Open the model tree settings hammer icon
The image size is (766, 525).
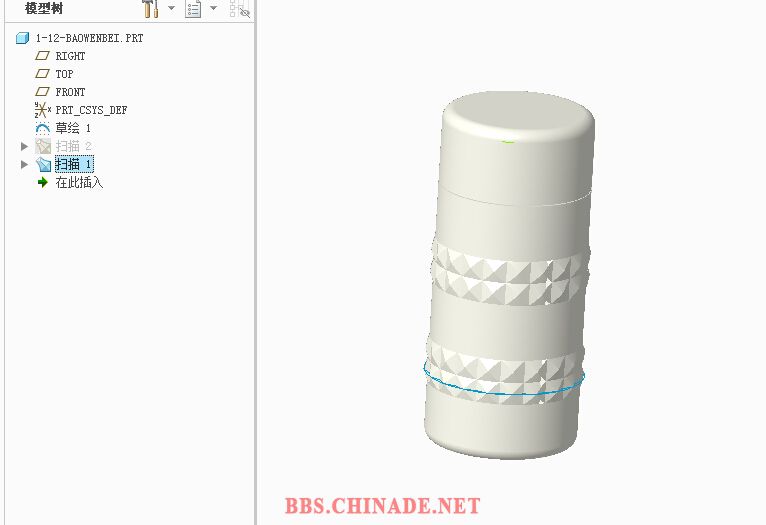tap(150, 8)
